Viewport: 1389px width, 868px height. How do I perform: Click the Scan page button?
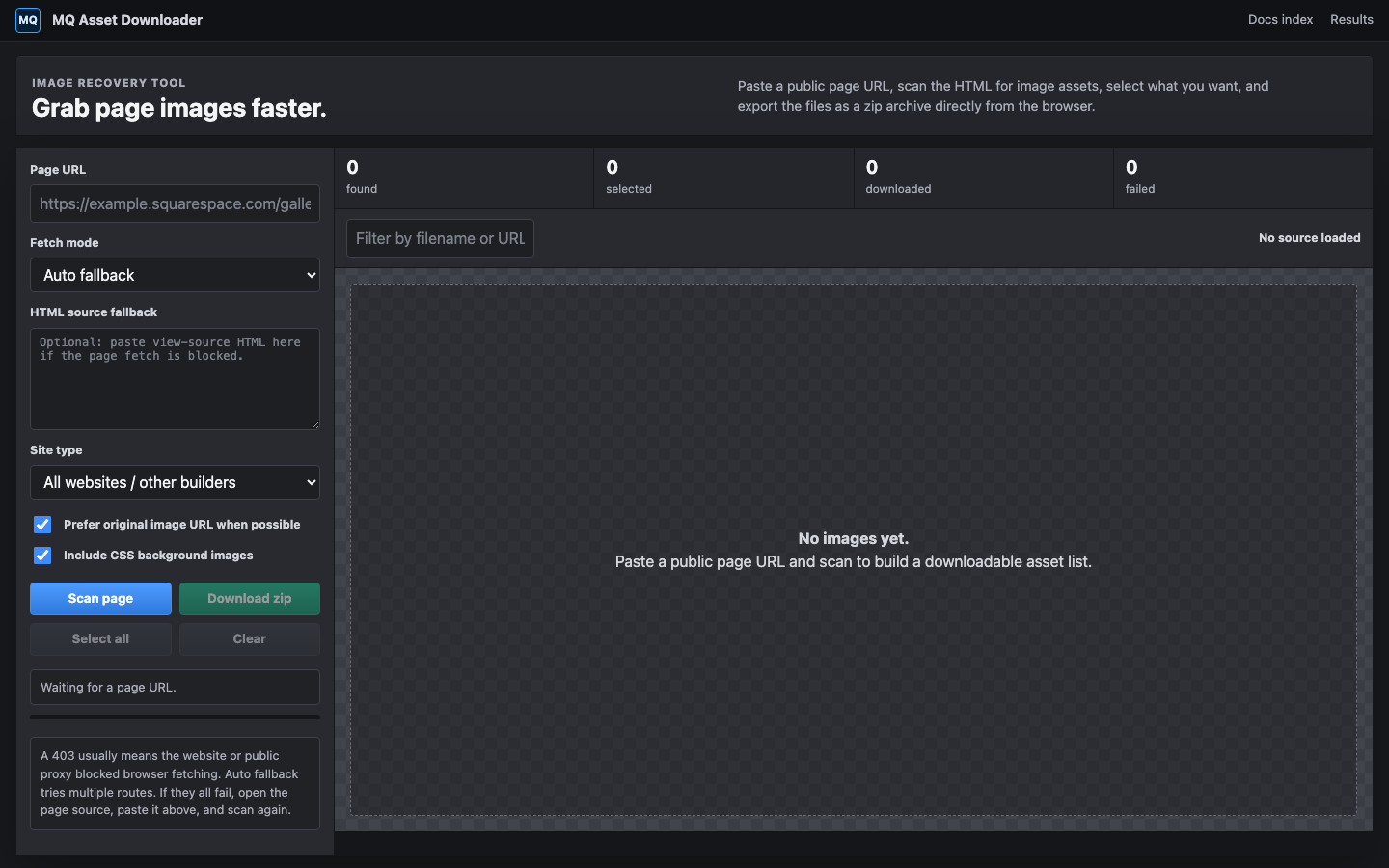point(100,599)
